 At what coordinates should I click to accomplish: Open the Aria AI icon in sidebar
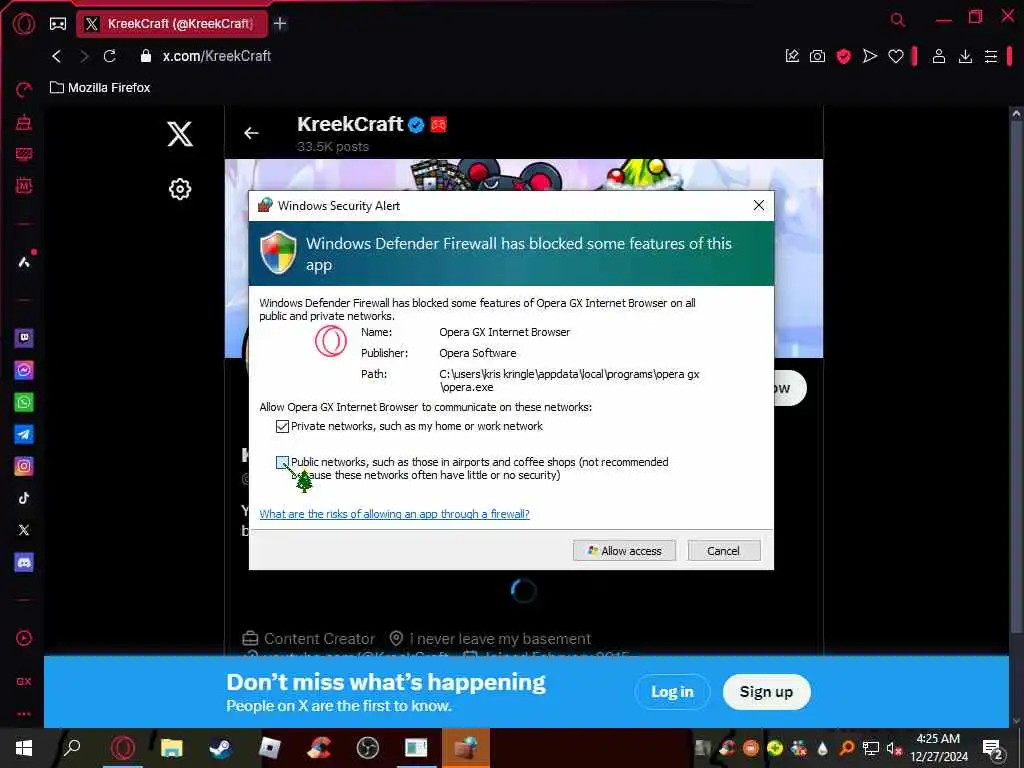(x=24, y=262)
